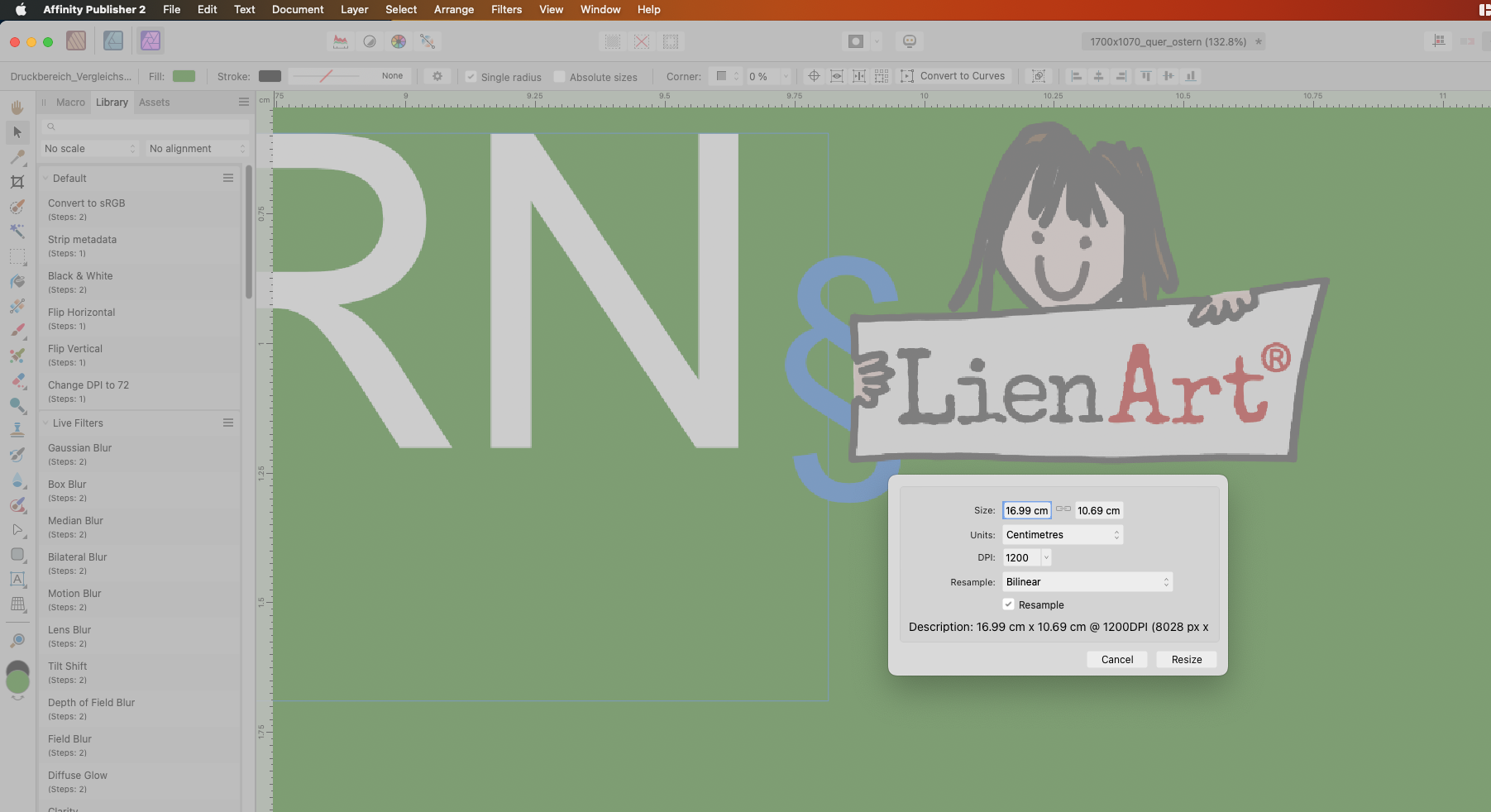Click the Deselect toolbar icon
The image size is (1491, 812).
tap(642, 41)
